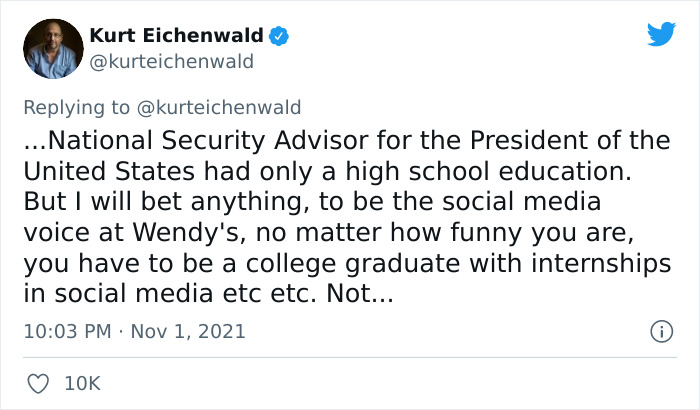Image resolution: width=700 pixels, height=410 pixels.
Task: Click the @kurteichenwald handle below the name
Action: (171, 62)
